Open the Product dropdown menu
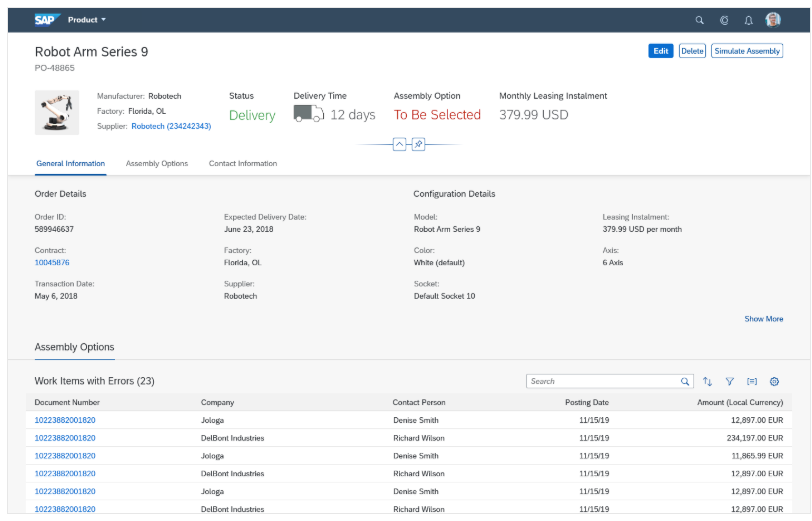This screenshot has height=521, width=812. point(86,20)
